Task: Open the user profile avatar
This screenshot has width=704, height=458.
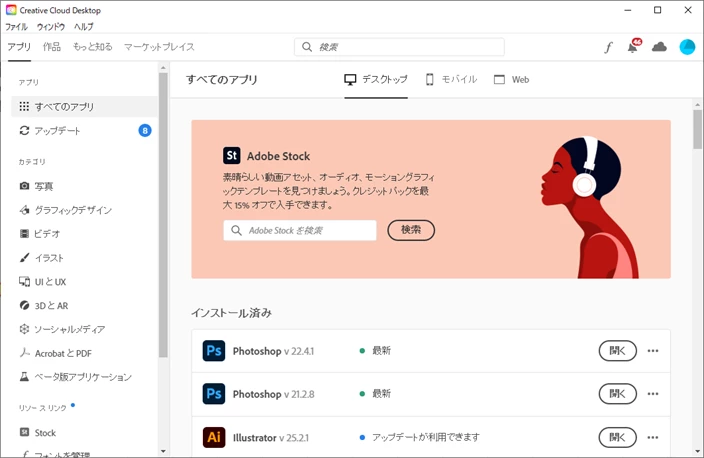Action: point(687,47)
